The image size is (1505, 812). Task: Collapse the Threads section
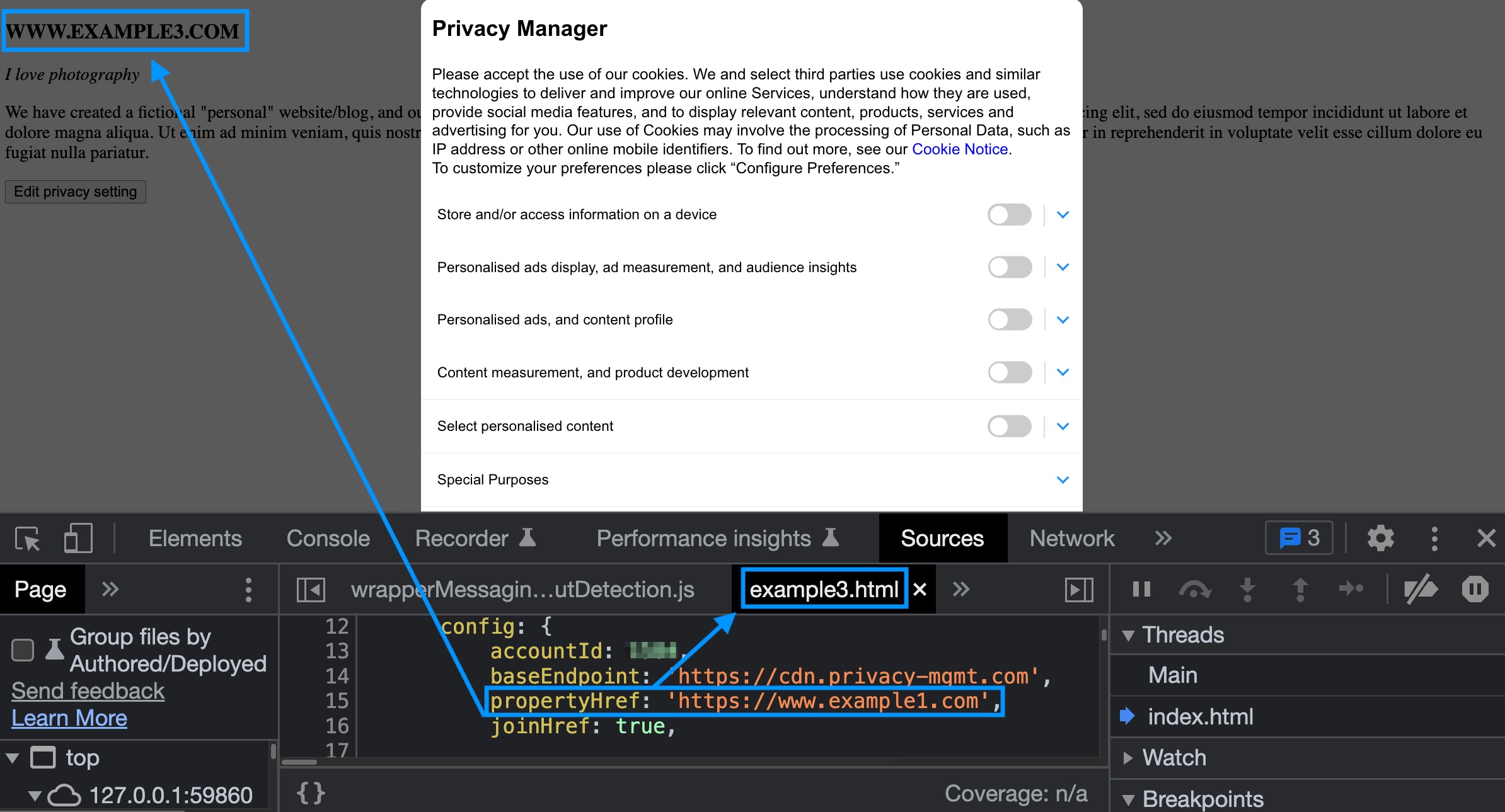coord(1128,636)
